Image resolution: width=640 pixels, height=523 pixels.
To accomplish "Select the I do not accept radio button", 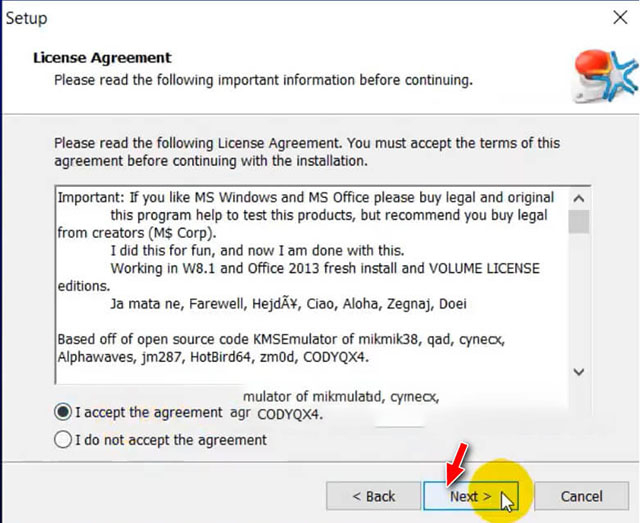I will [x=63, y=440].
